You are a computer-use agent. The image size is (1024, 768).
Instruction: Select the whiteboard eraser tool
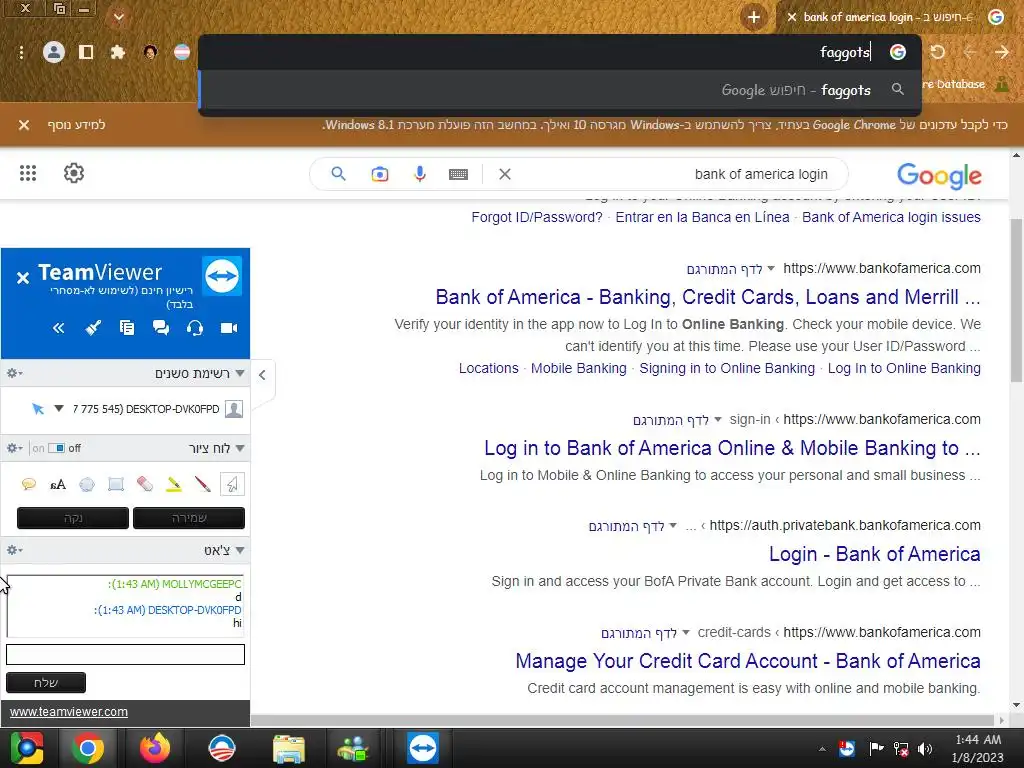(145, 484)
